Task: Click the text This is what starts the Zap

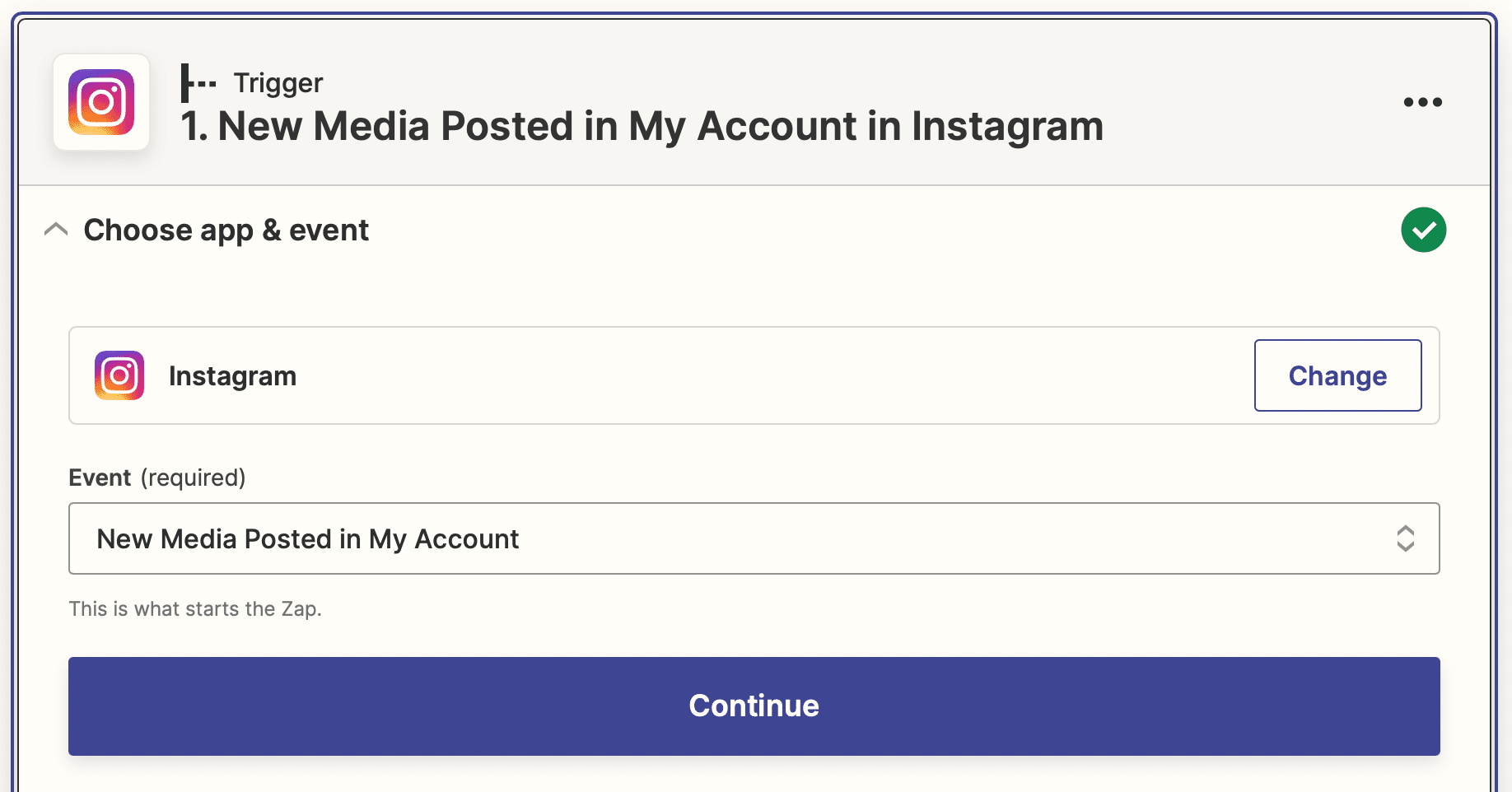Action: tap(195, 608)
